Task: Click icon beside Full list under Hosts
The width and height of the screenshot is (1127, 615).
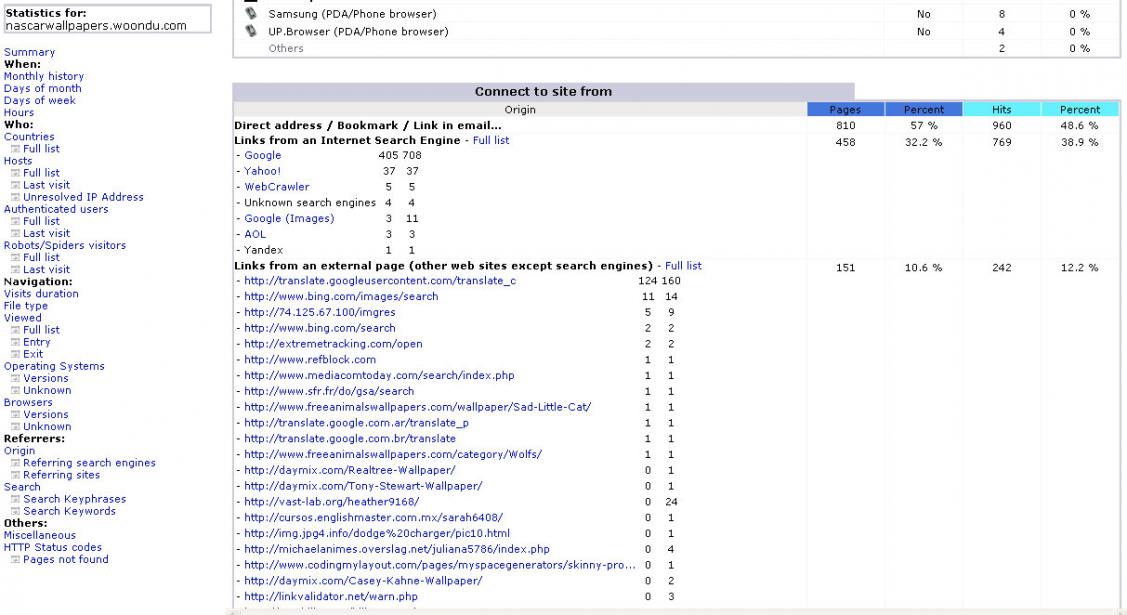Action: (15, 173)
